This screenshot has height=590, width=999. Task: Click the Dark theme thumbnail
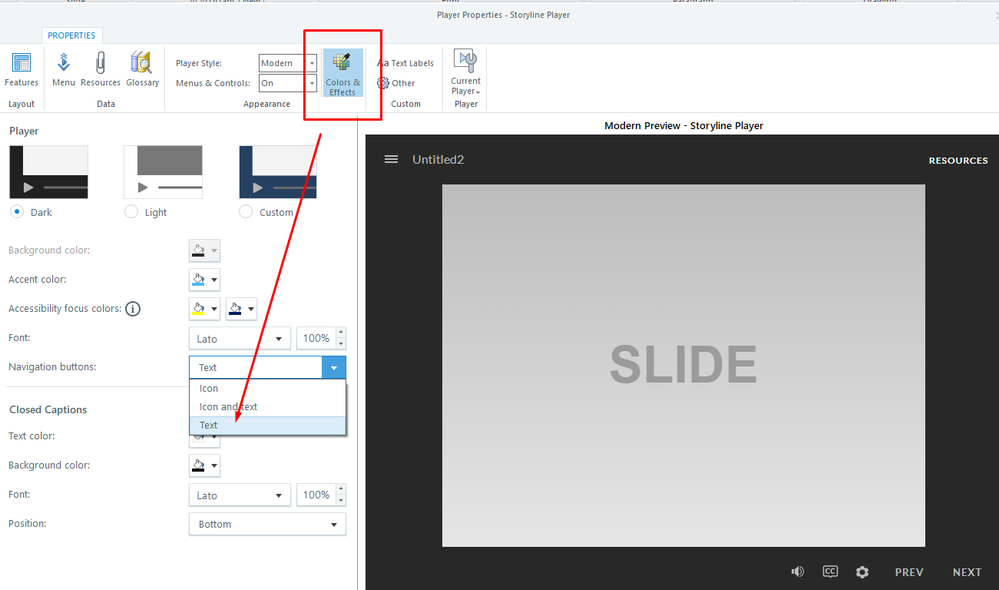click(48, 172)
